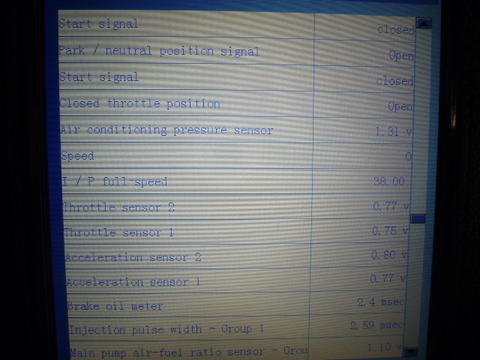Viewport: 480px width, 360px height.
Task: Select the Throttle sensor 2 row
Action: (236, 207)
